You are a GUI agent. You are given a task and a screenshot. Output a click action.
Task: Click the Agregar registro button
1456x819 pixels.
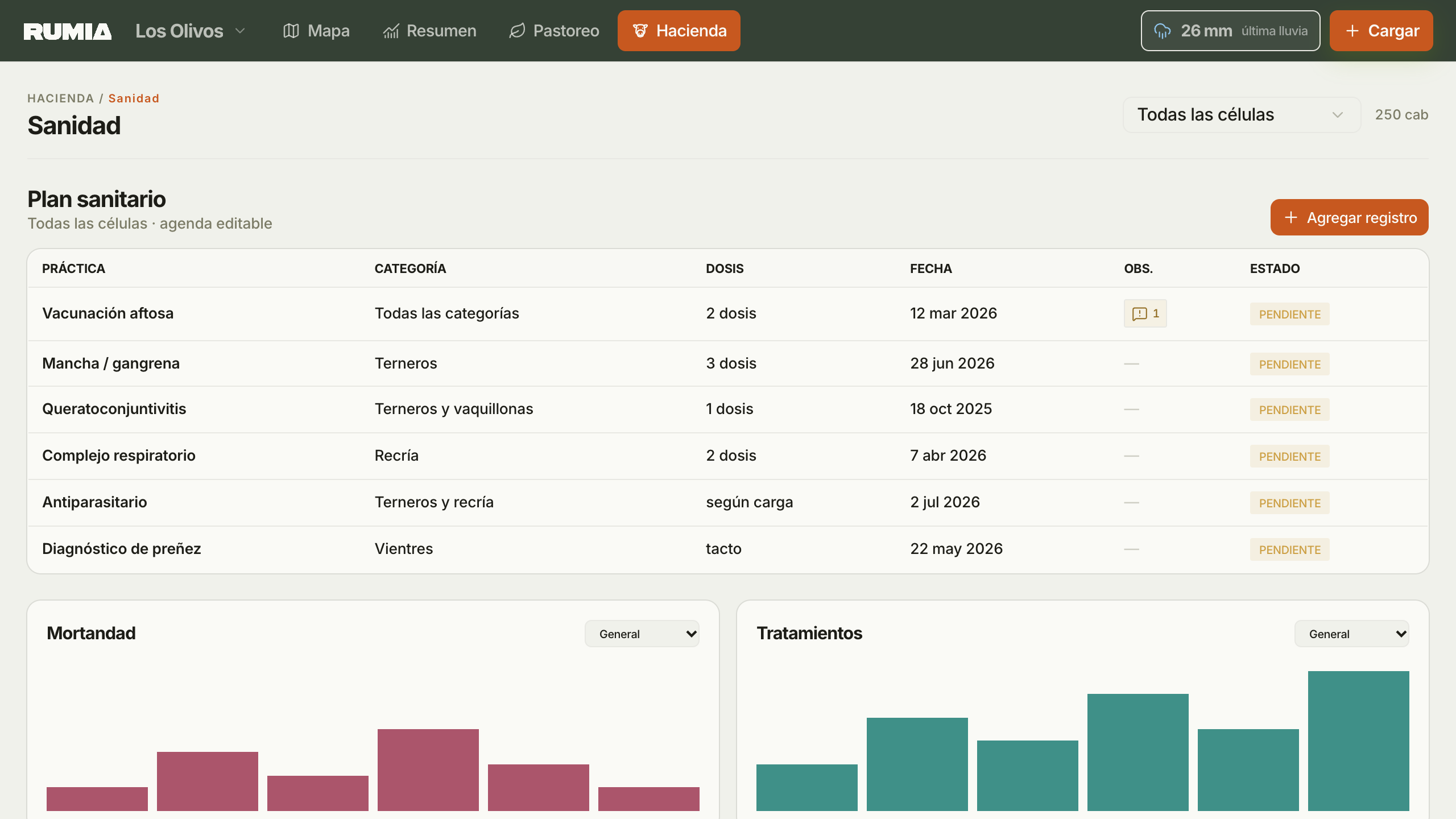coord(1350,217)
